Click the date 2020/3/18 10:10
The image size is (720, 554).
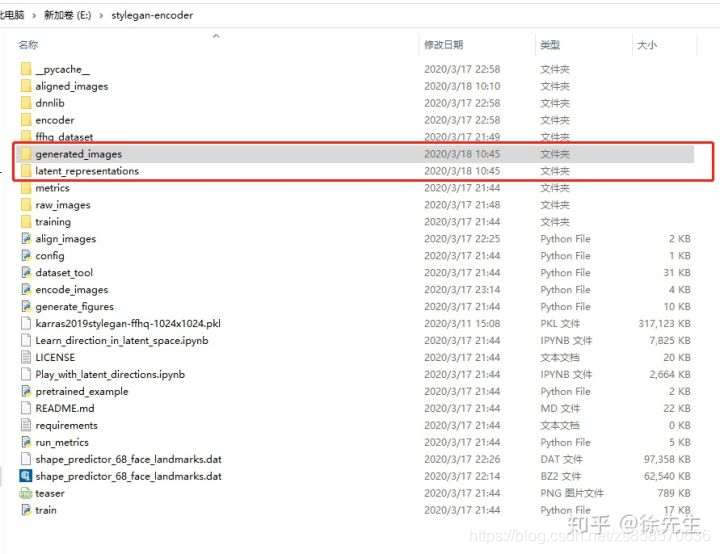pyautogui.click(x=462, y=86)
